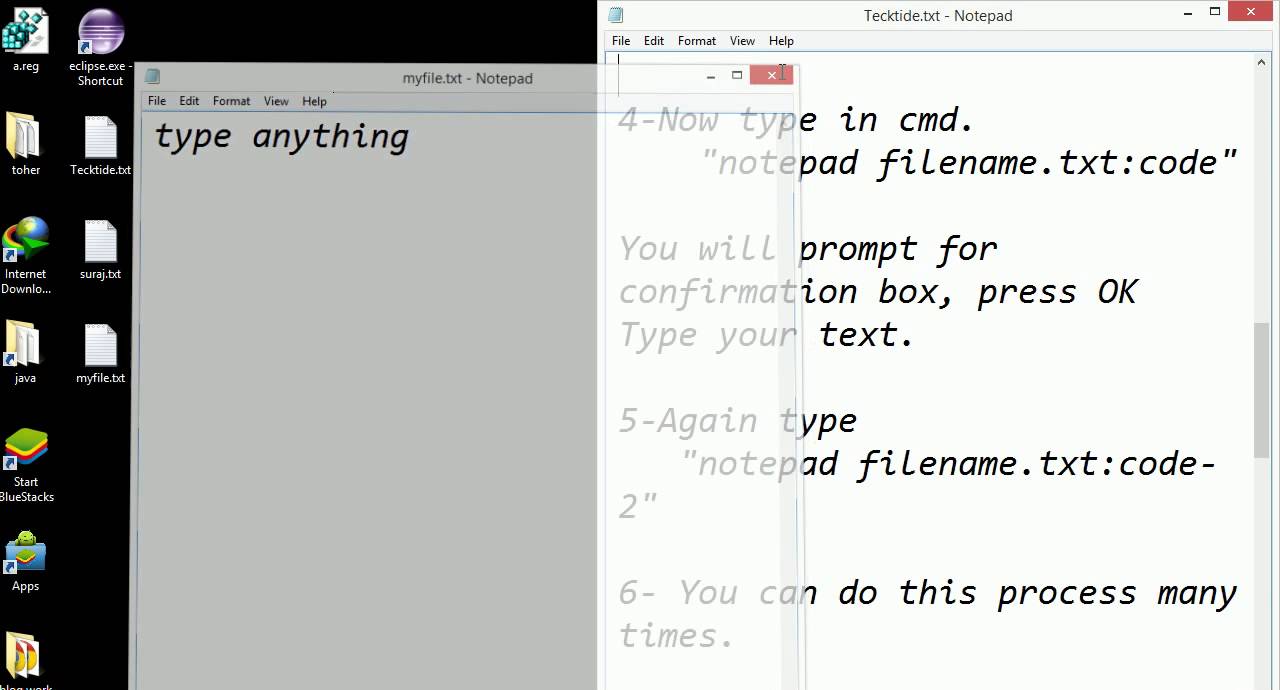Viewport: 1280px width, 690px height.
Task: Select Internet Download Manager desktop icon
Action: 25,256
